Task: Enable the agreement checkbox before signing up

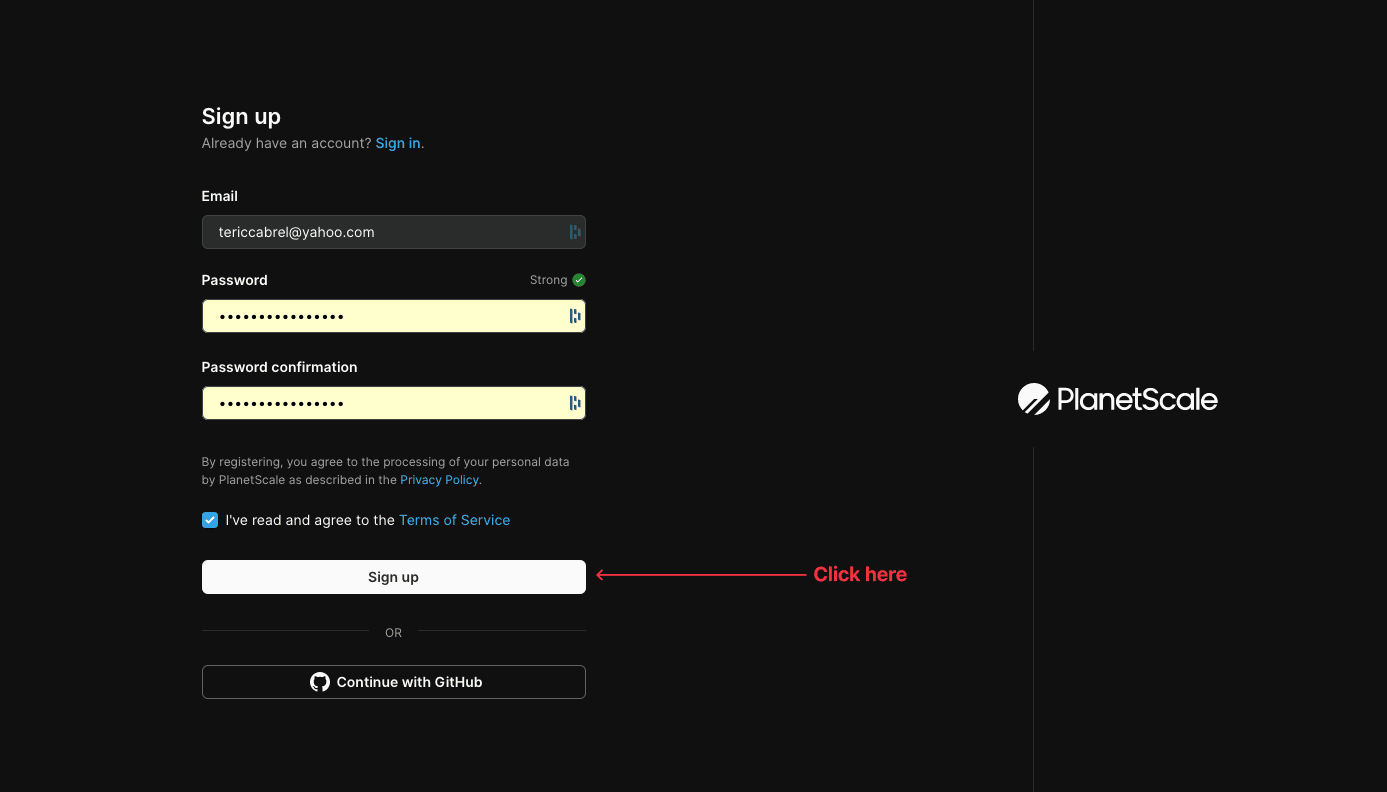Action: [x=209, y=519]
